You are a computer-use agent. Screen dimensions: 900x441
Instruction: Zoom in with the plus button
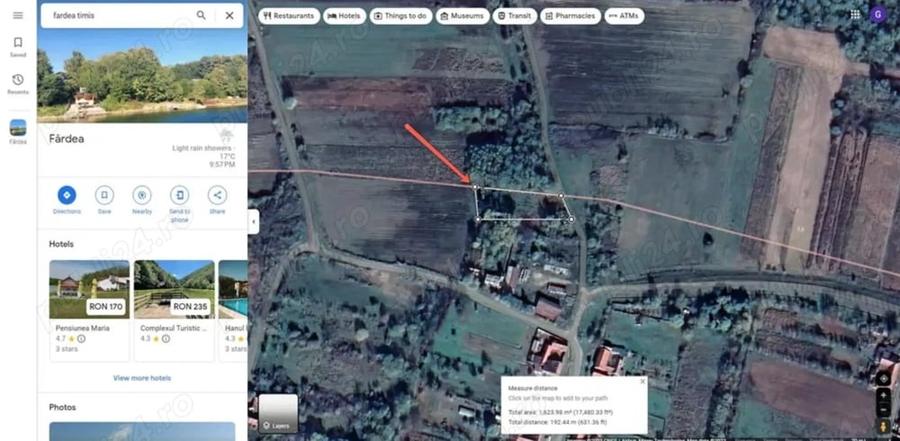tap(883, 395)
